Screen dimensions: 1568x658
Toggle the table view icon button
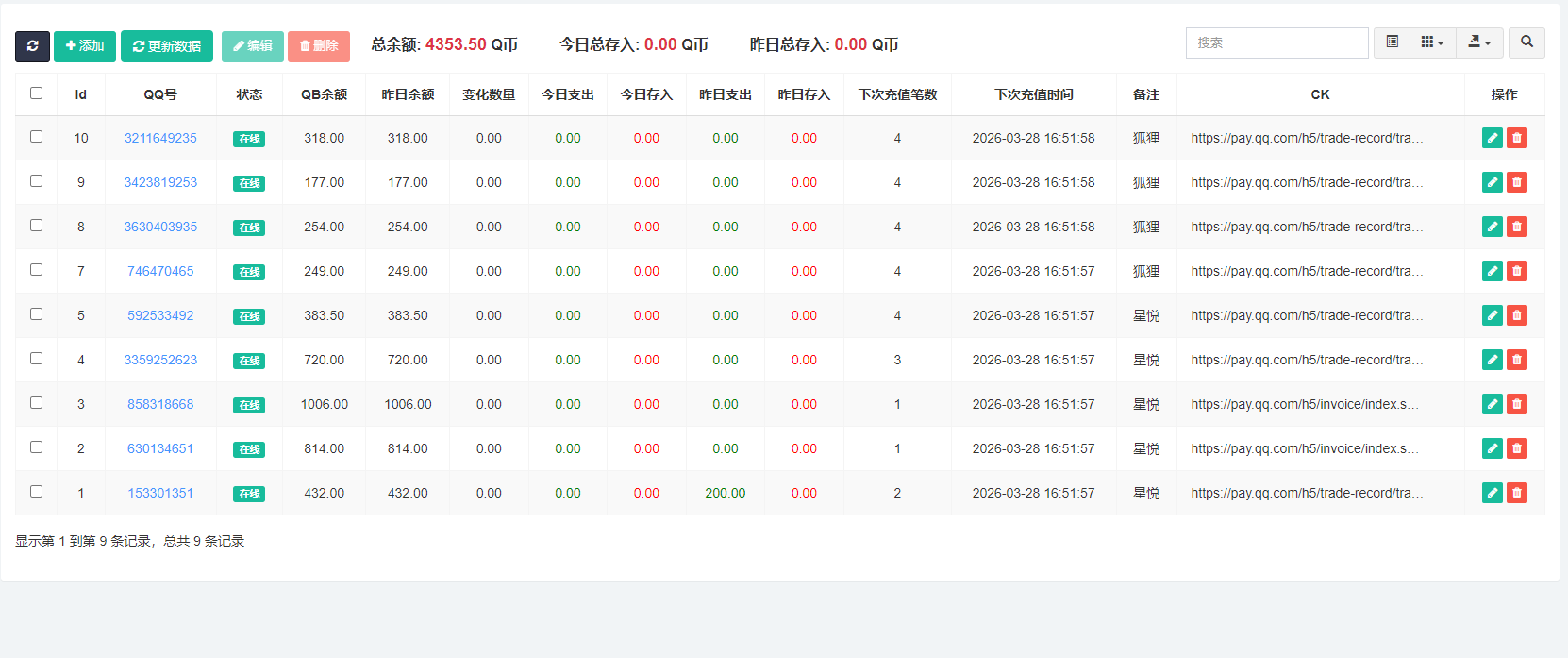[x=1392, y=42]
